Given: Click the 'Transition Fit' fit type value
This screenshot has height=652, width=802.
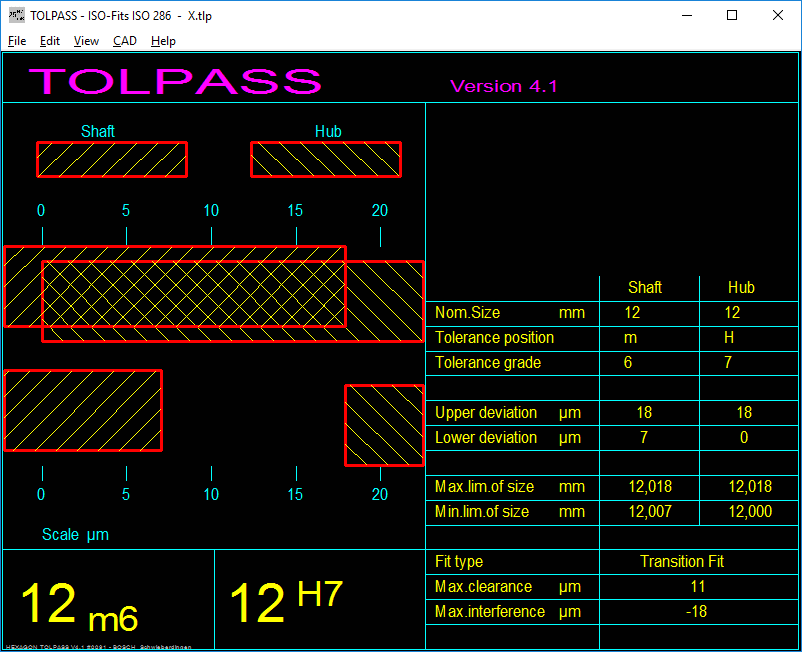Looking at the screenshot, I should point(682,561).
